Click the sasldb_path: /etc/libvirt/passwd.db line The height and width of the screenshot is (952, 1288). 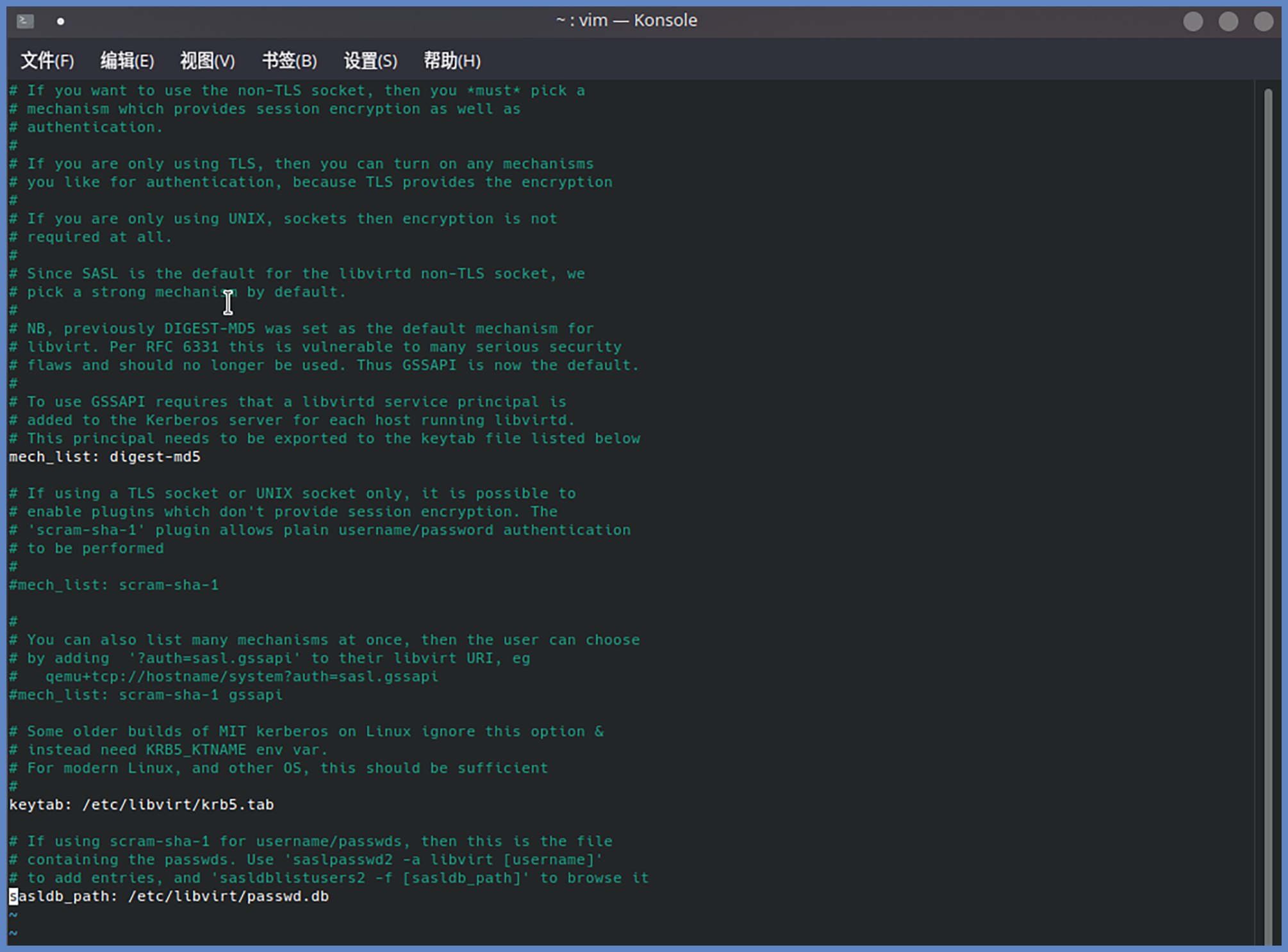(x=170, y=896)
